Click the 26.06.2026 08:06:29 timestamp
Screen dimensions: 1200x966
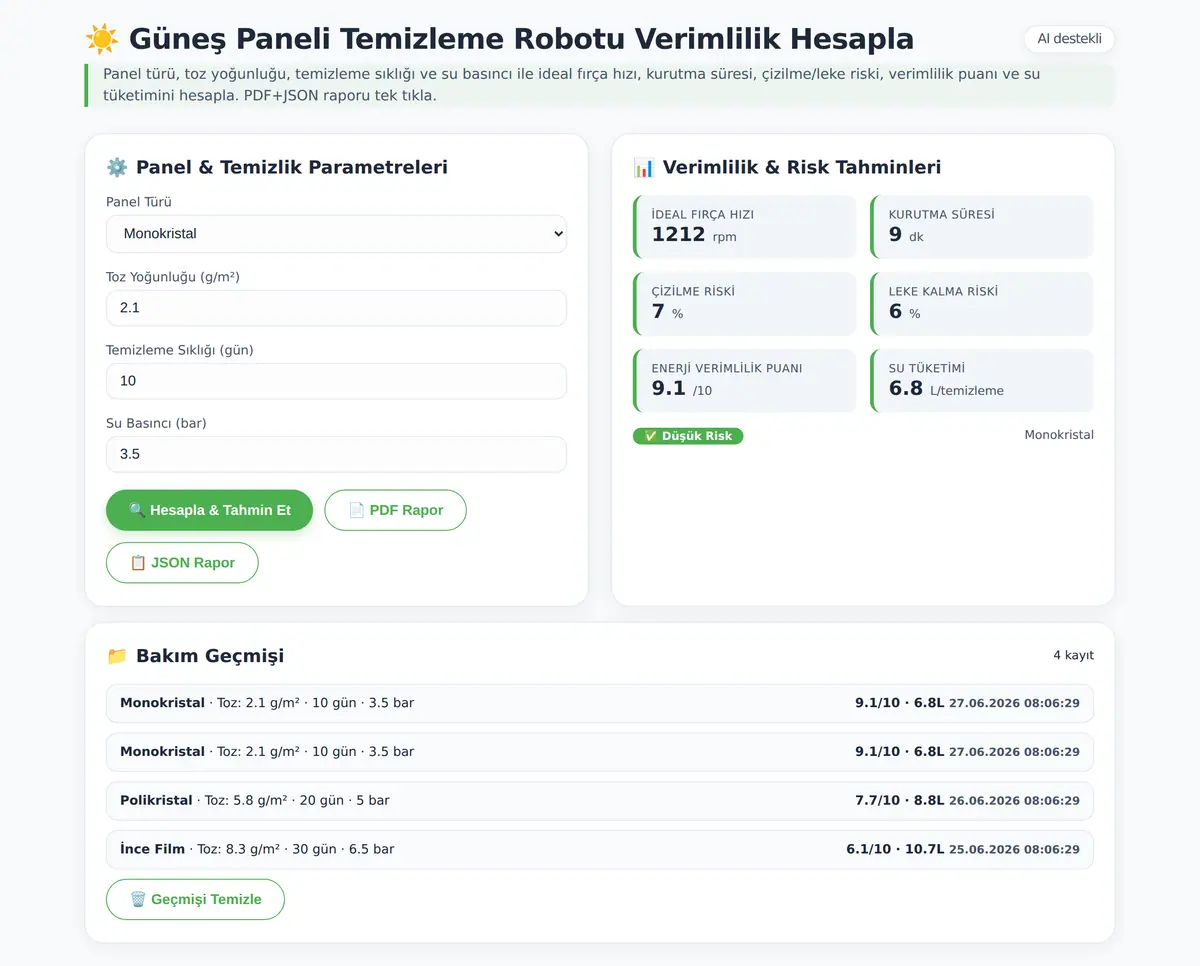[x=1014, y=801]
